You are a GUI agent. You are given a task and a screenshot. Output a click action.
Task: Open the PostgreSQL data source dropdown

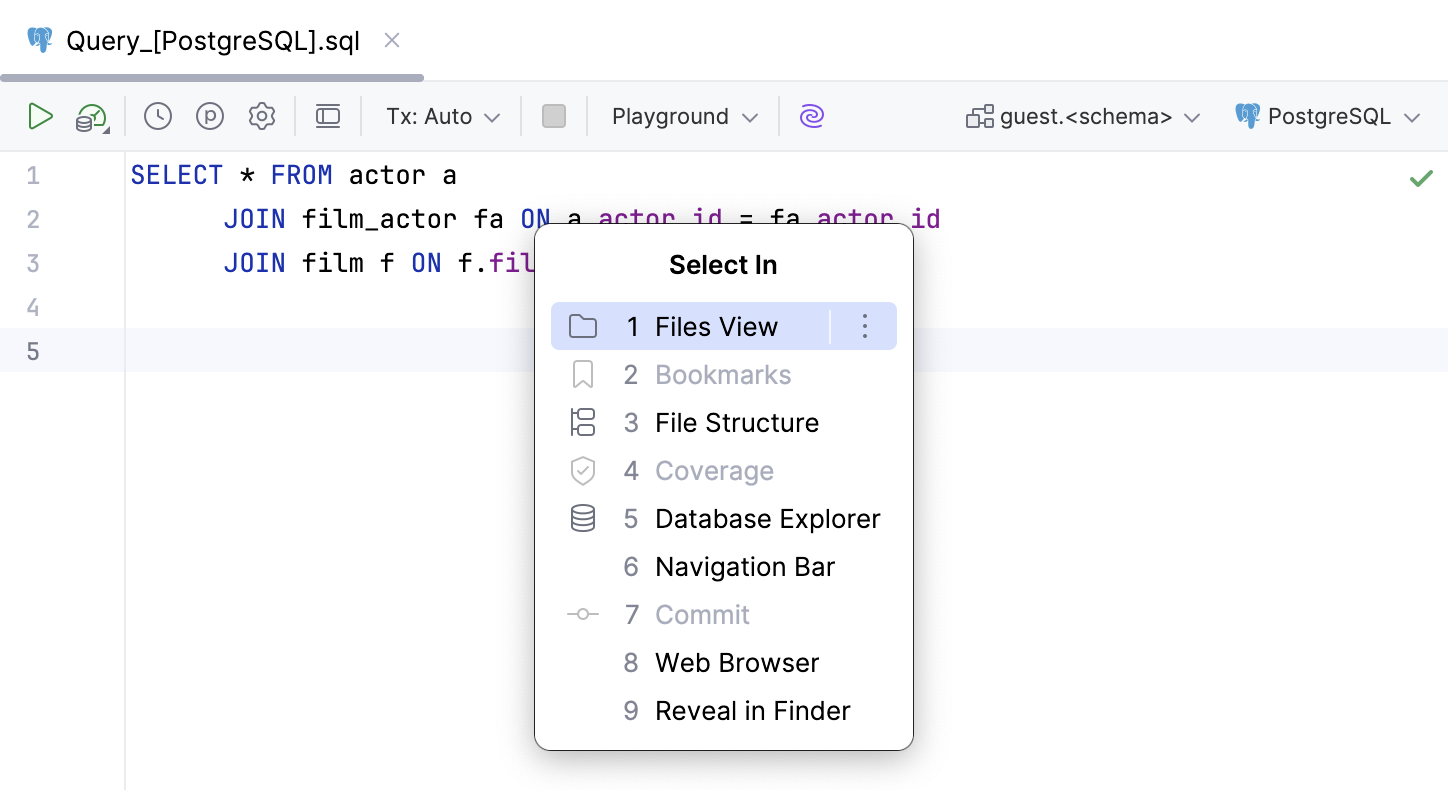(x=1329, y=116)
